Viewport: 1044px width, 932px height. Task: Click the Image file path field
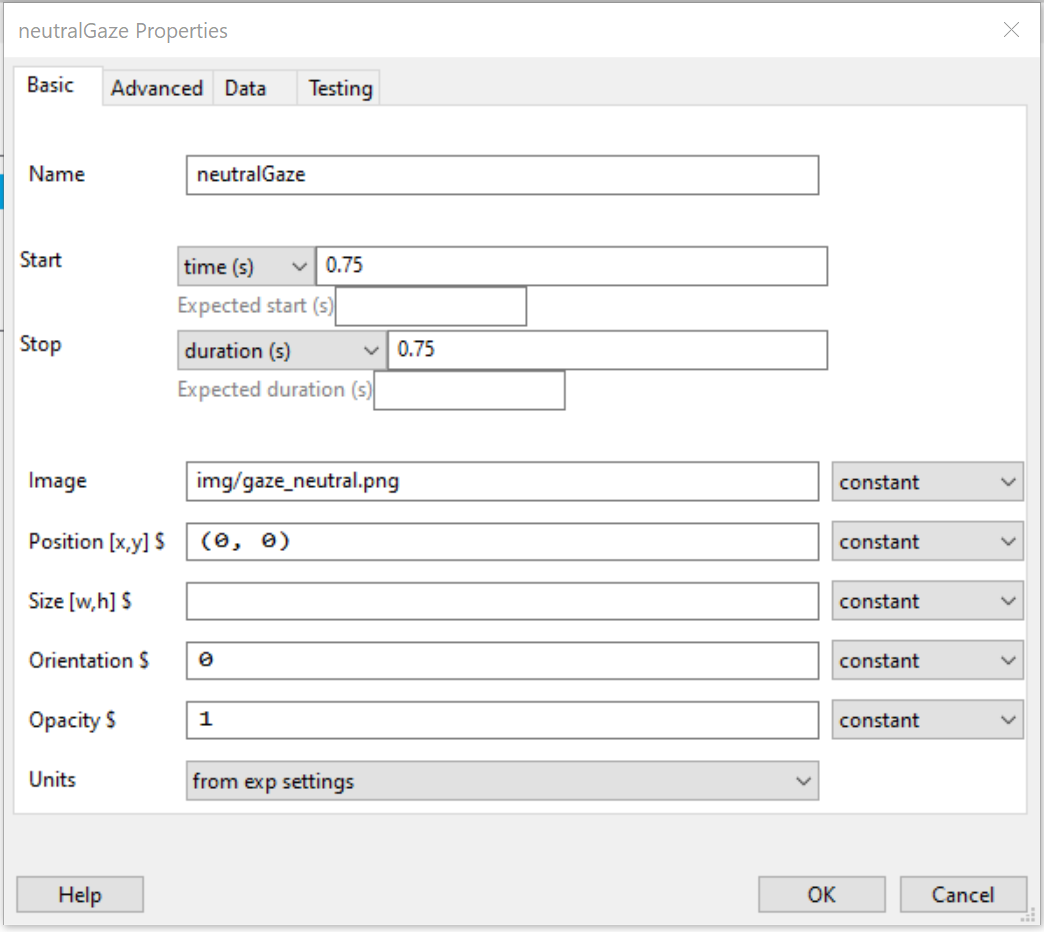click(x=502, y=481)
